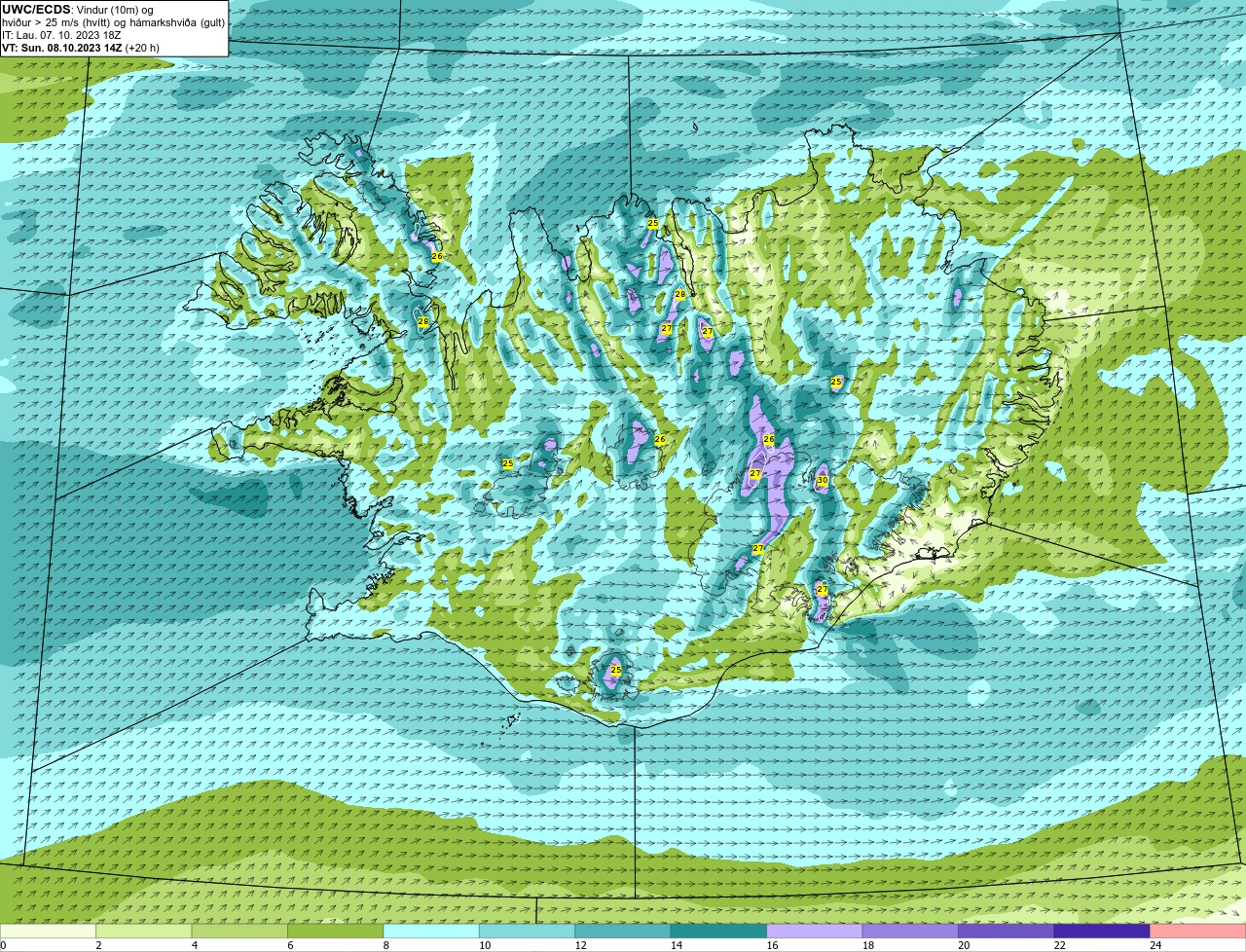The image size is (1246, 952).
Task: Click the 8–10 m/s pale cyan legend swatch
Action: coord(432,931)
